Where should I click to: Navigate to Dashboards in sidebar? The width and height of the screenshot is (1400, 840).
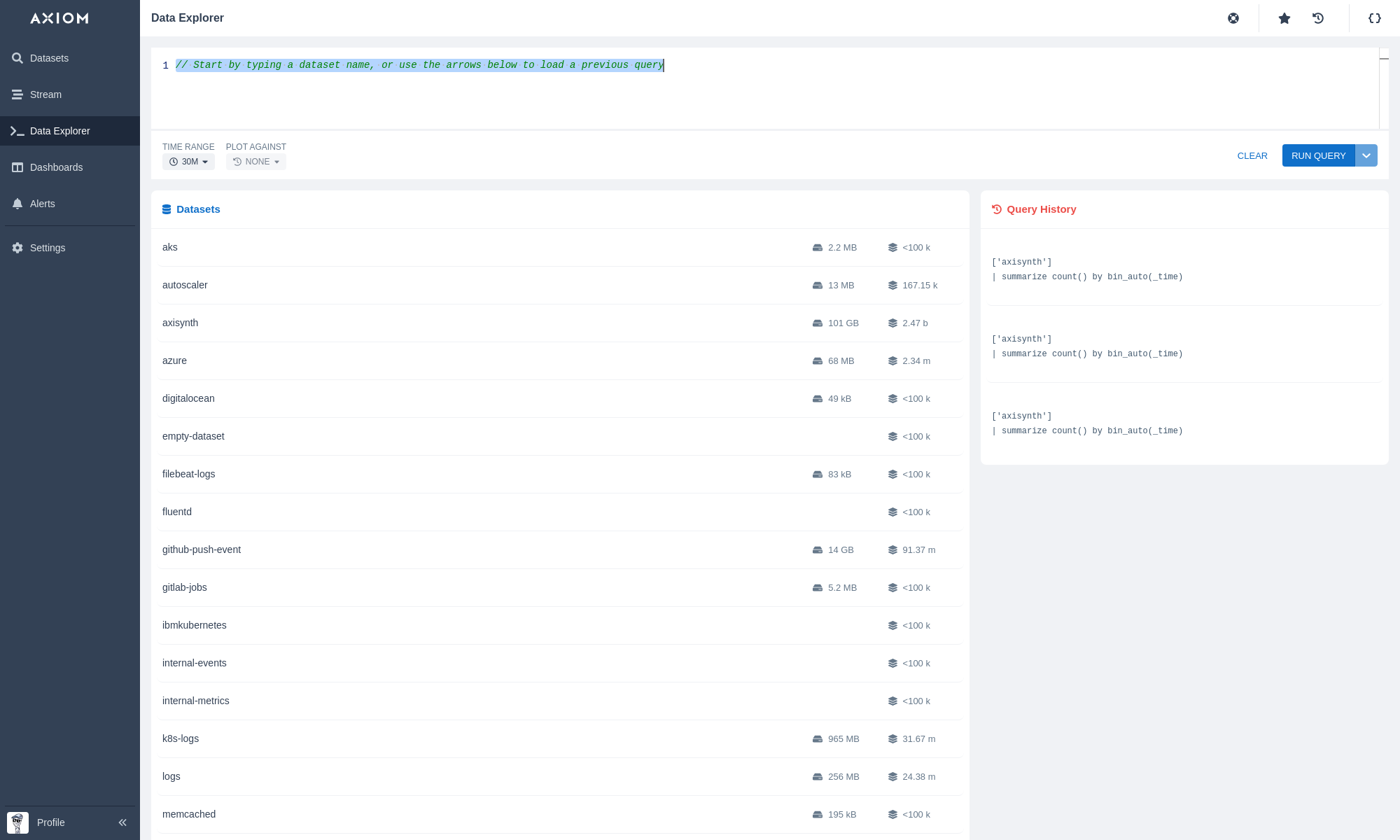[x=56, y=167]
